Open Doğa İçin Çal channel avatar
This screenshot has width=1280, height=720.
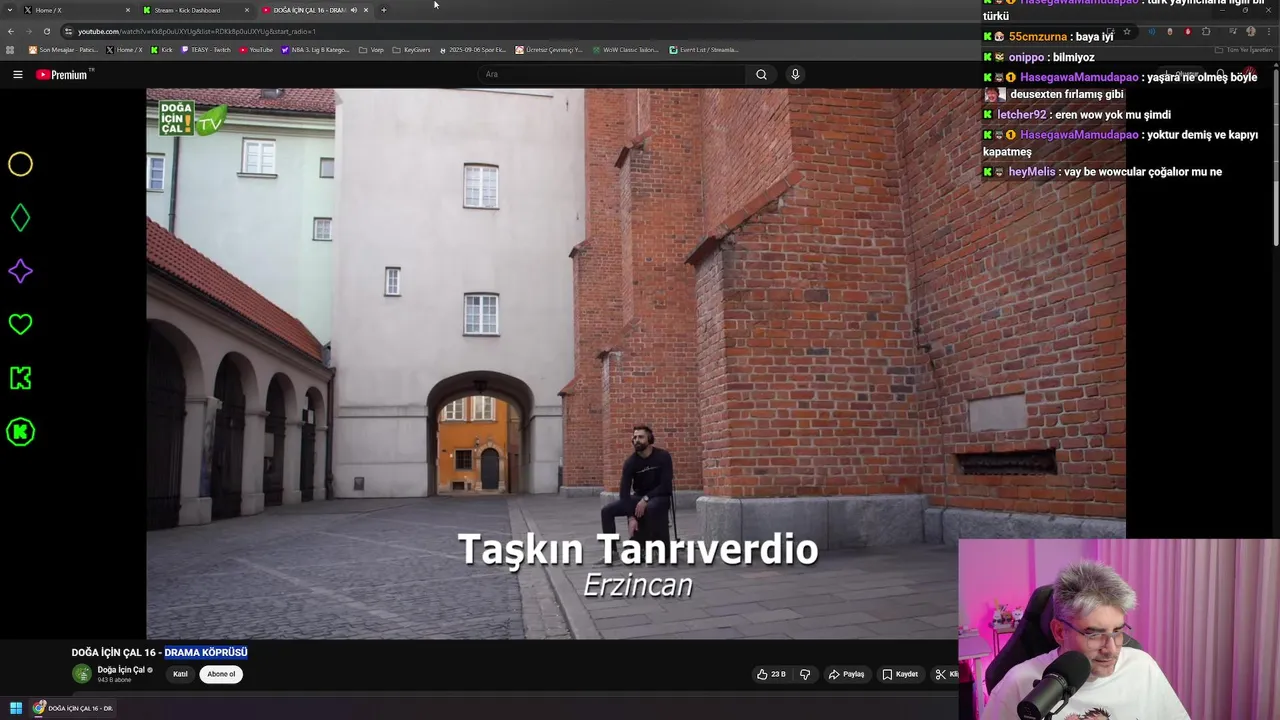tap(81, 674)
